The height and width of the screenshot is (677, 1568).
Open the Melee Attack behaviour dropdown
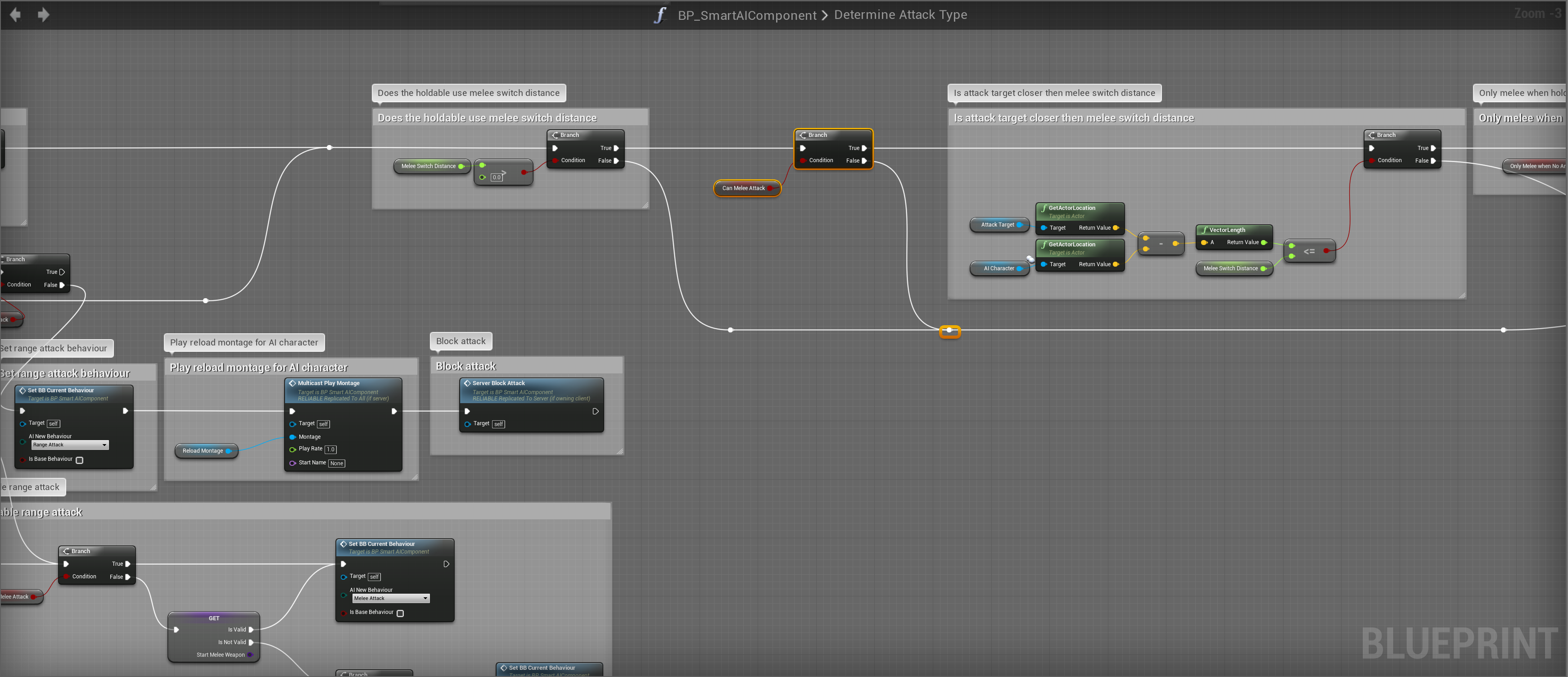click(x=391, y=599)
